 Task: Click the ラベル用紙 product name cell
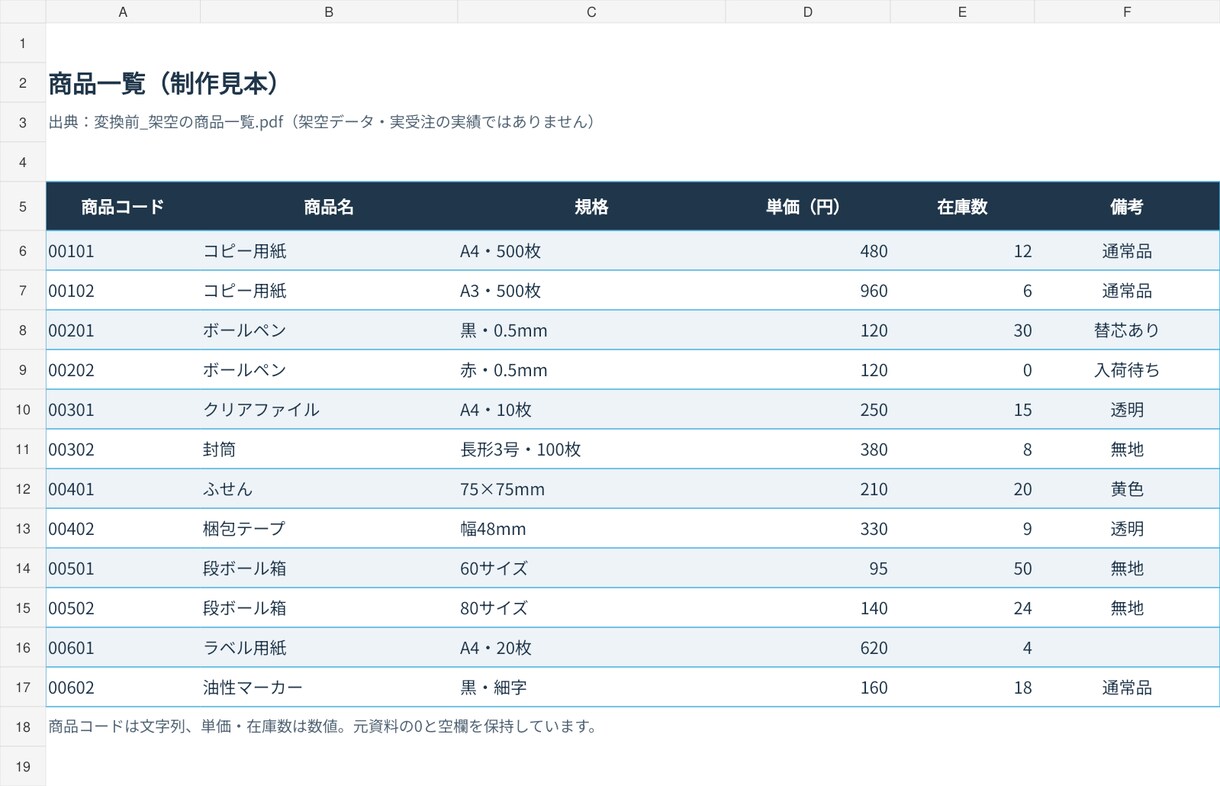coord(329,648)
